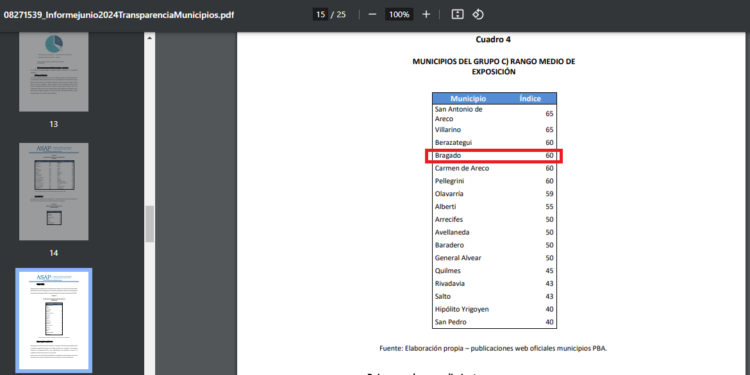
Task: Edit the current page number field showing 15
Action: tap(320, 14)
